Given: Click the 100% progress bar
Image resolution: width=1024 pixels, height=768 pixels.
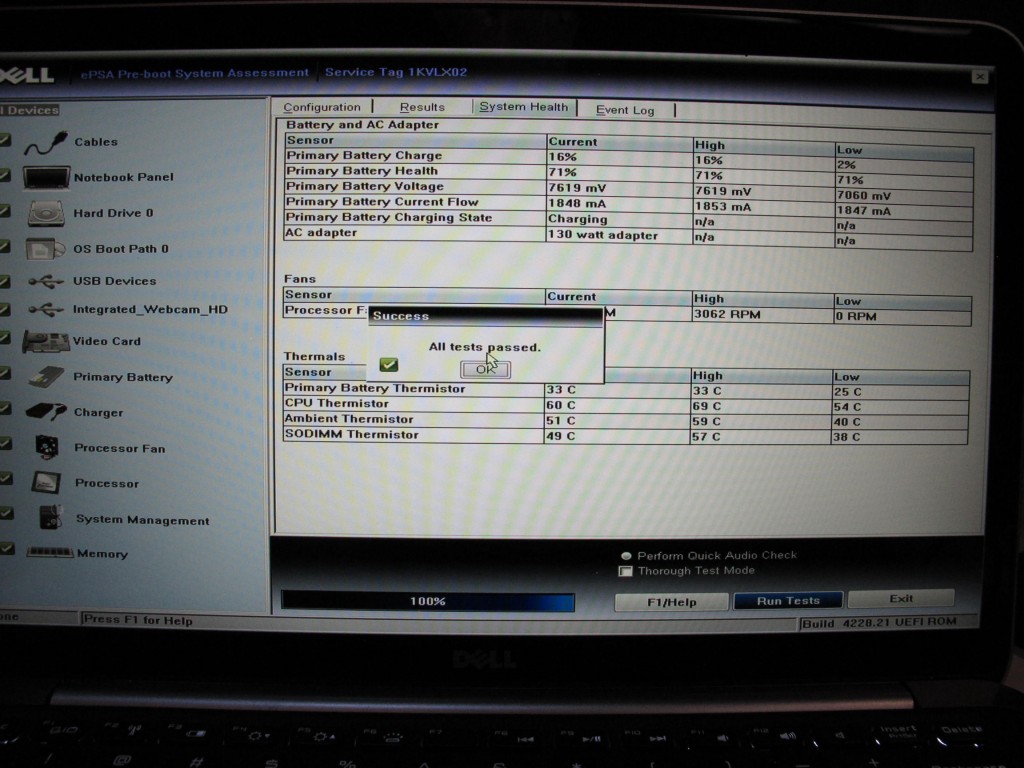Looking at the screenshot, I should pyautogui.click(x=428, y=602).
